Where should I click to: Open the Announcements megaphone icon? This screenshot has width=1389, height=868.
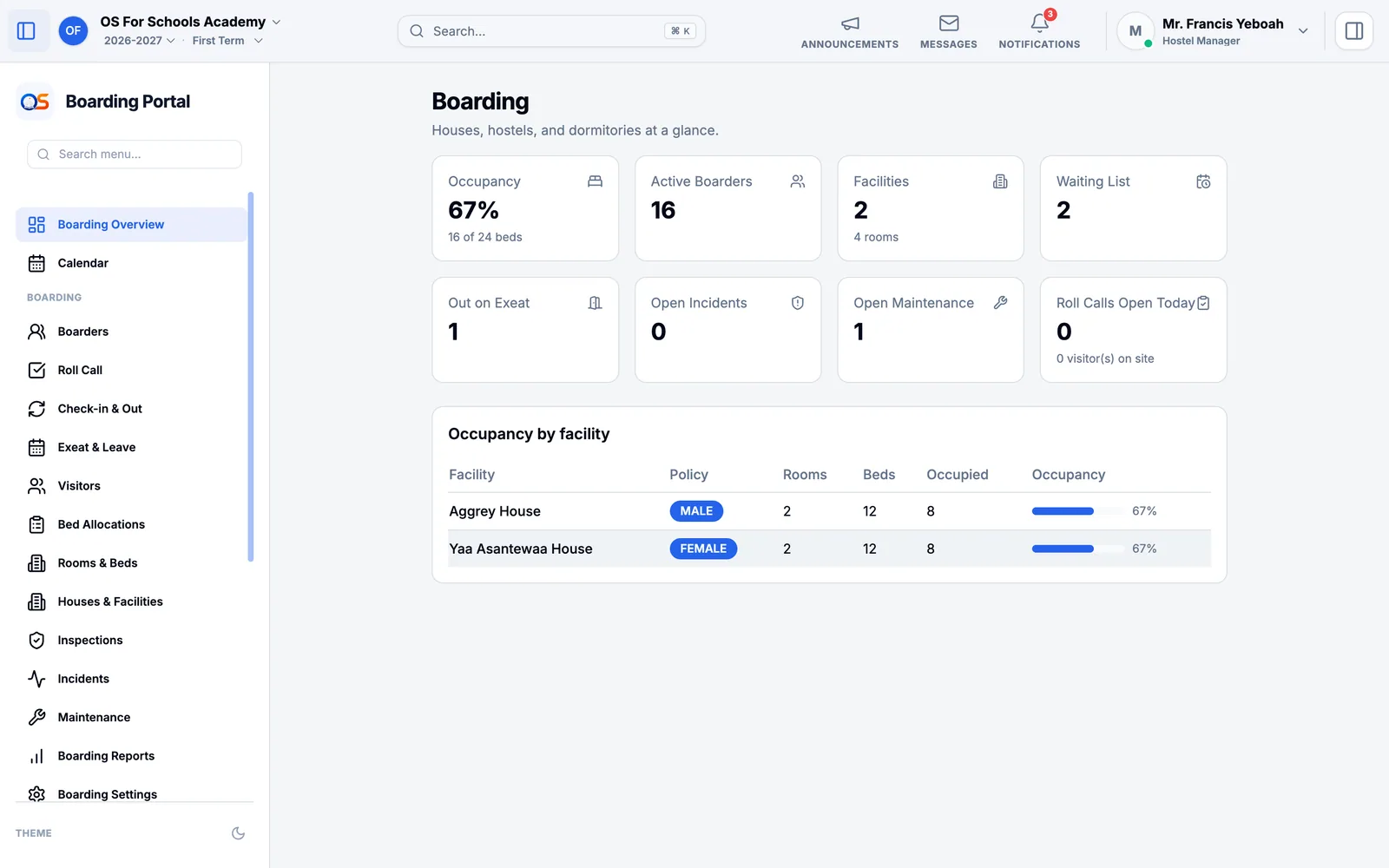point(850,23)
